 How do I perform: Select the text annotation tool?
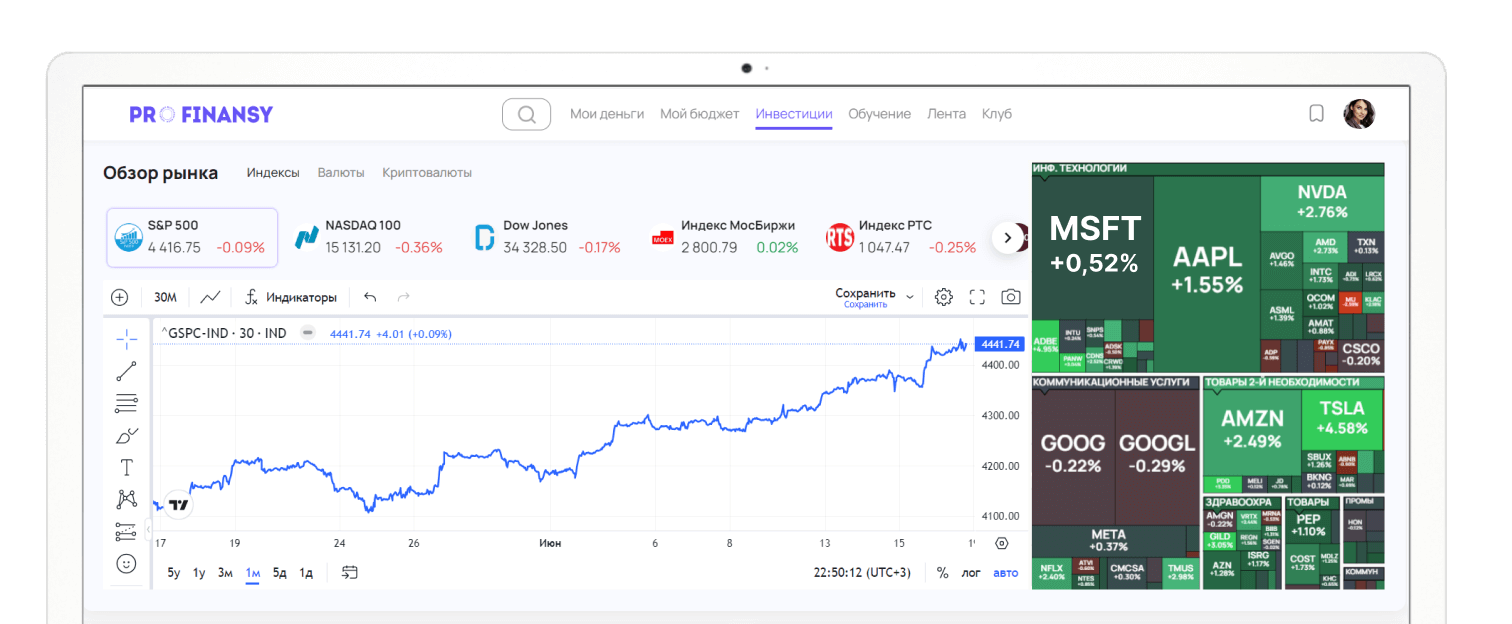click(127, 467)
